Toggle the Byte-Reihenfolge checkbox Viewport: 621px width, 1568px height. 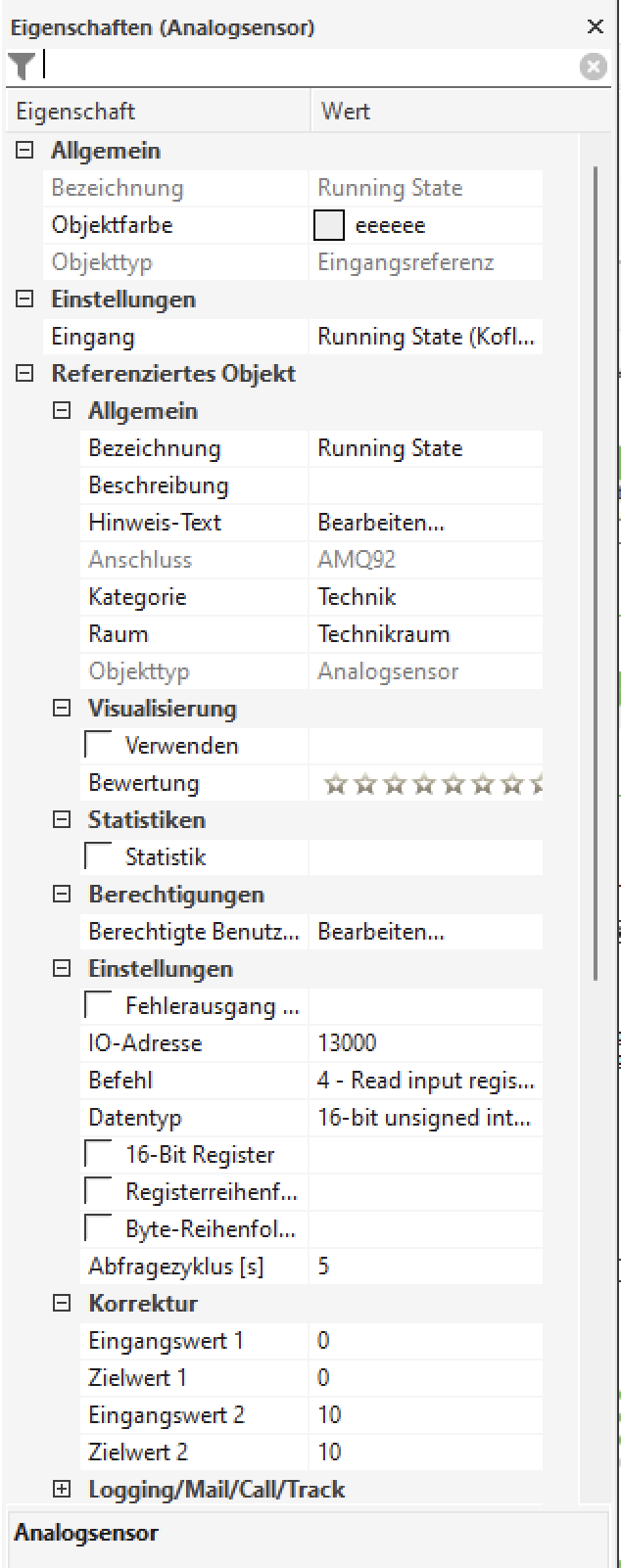click(x=99, y=1229)
